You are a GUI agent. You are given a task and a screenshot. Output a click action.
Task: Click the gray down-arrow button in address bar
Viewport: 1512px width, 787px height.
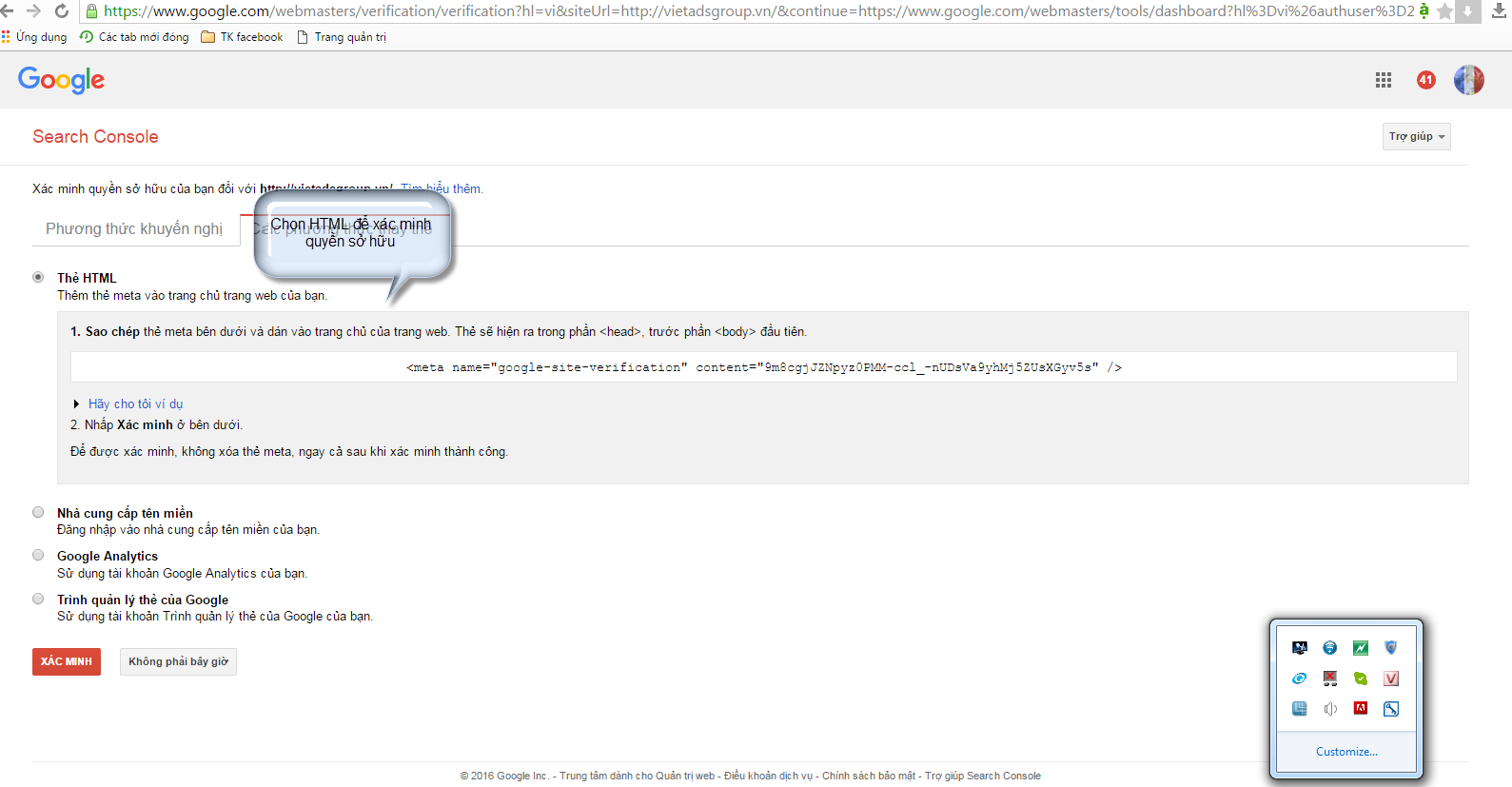tap(1468, 11)
